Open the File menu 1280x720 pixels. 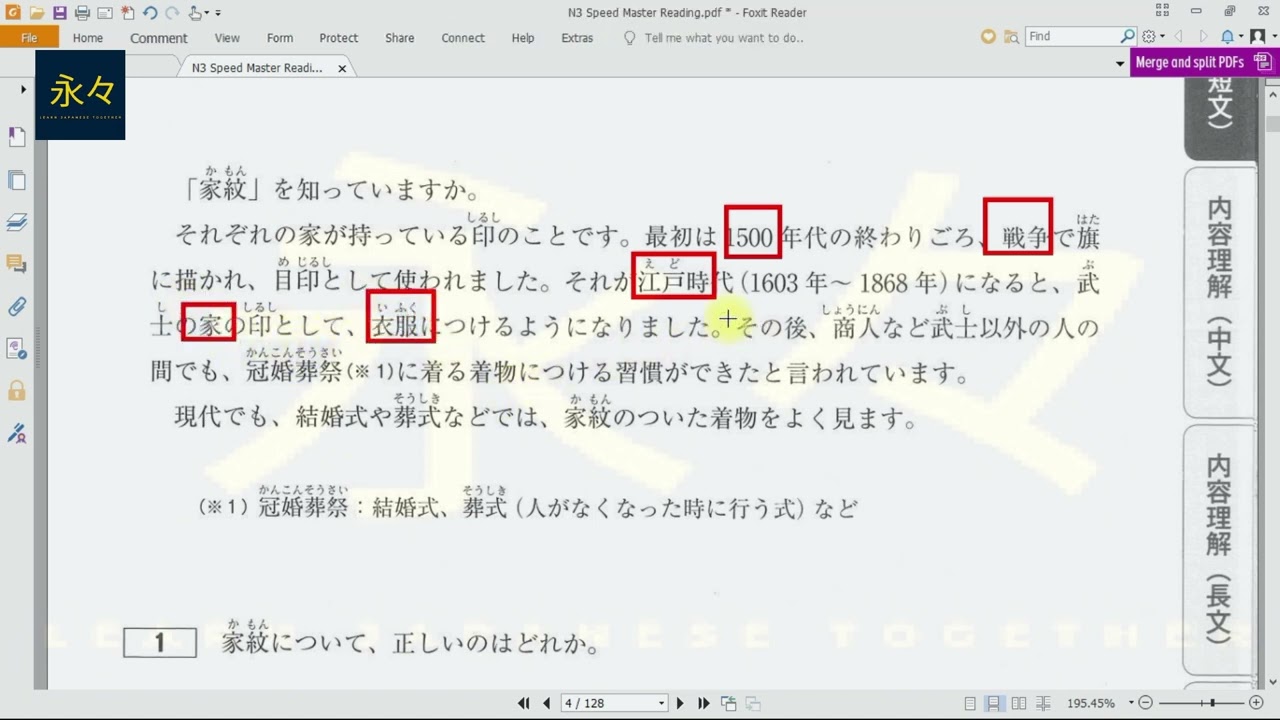[29, 38]
